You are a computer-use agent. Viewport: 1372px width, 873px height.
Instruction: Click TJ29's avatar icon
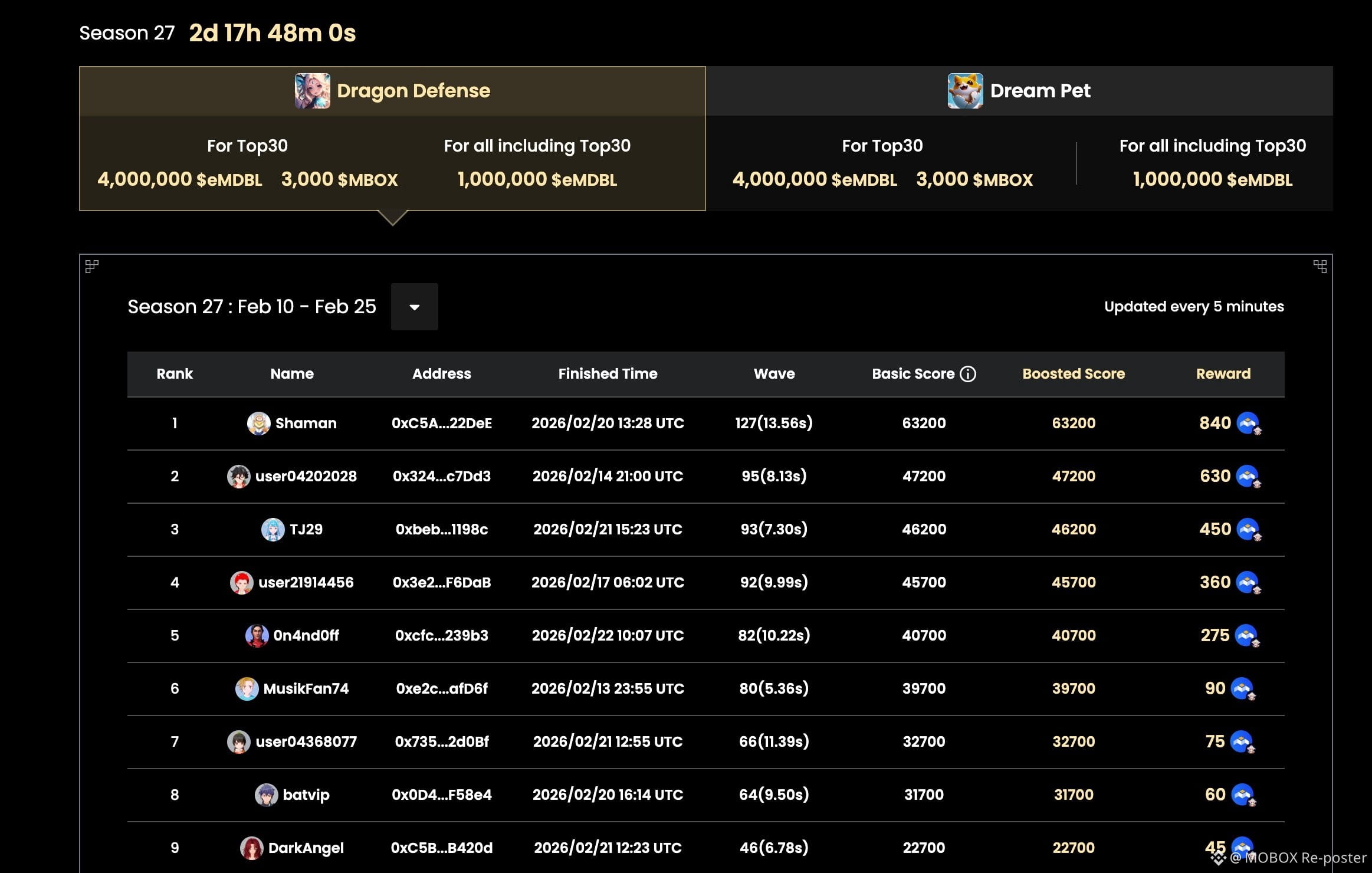273,529
